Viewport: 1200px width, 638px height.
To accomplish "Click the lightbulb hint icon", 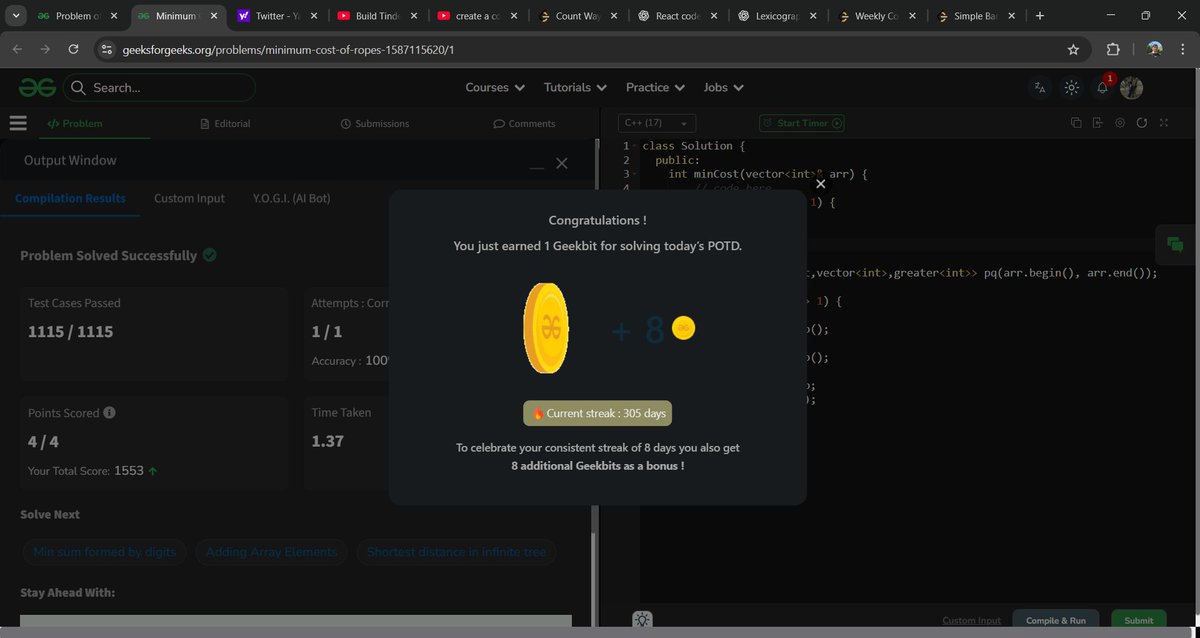I will coord(641,620).
